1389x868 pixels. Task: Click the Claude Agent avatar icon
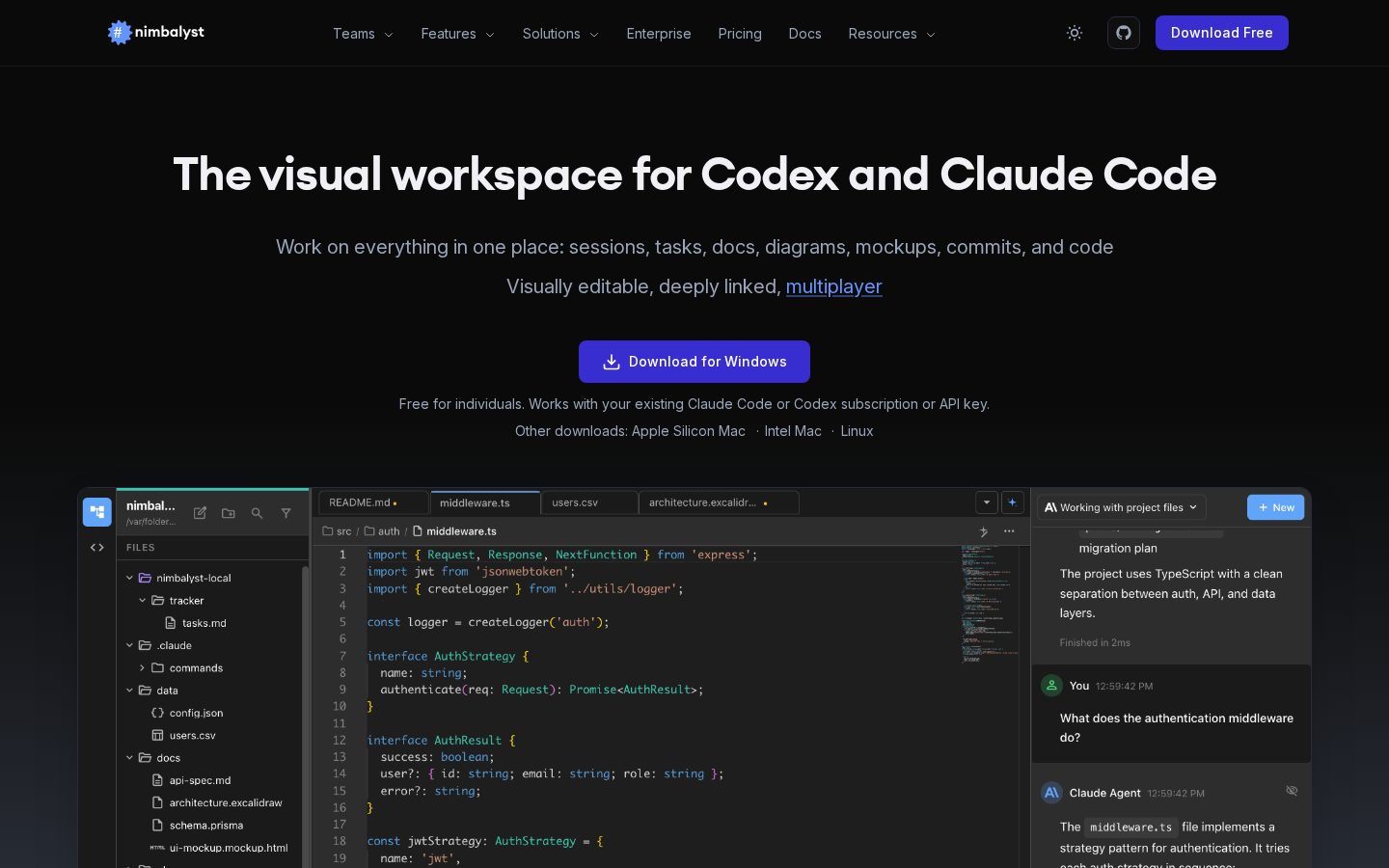tap(1051, 793)
